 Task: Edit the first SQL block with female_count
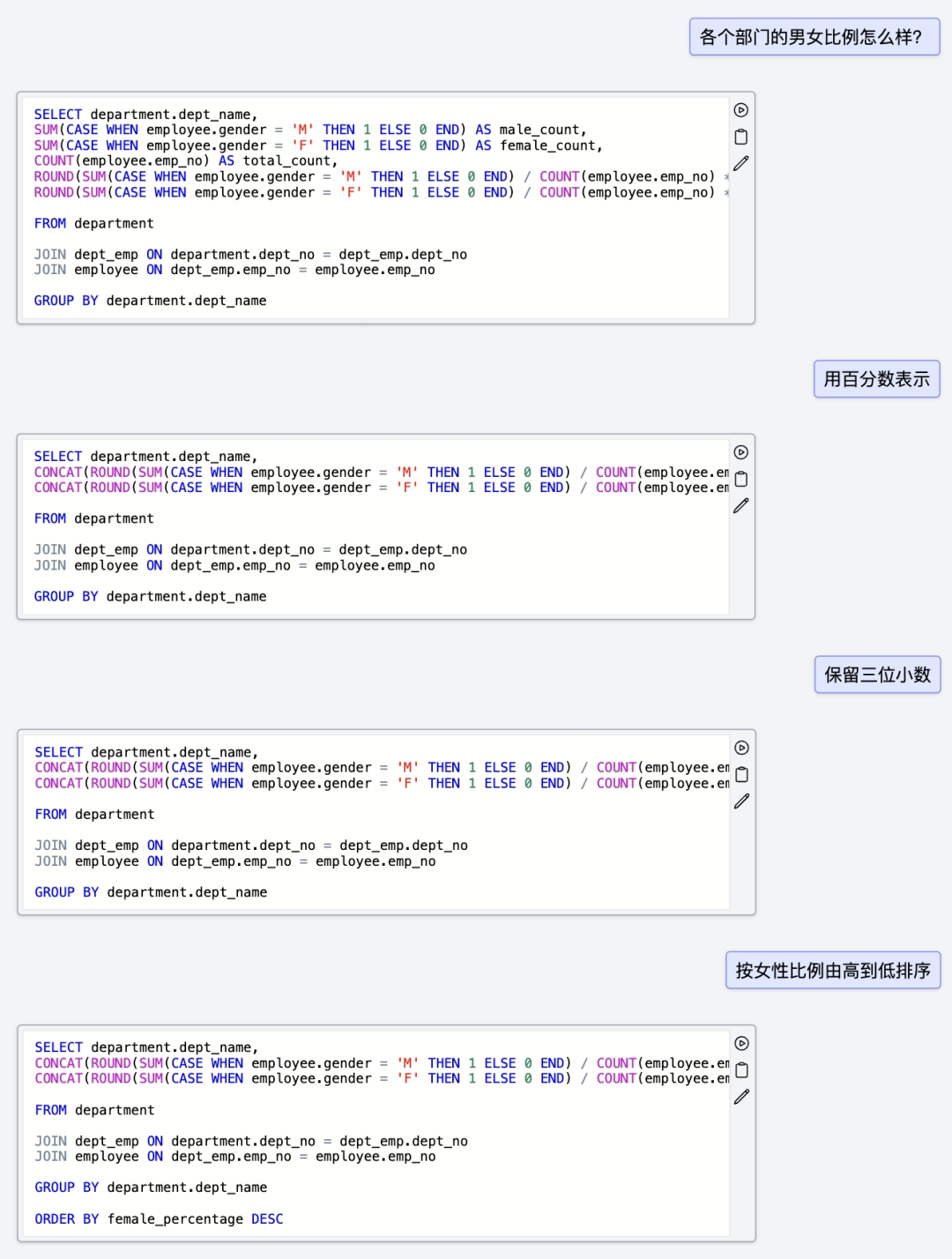(741, 163)
